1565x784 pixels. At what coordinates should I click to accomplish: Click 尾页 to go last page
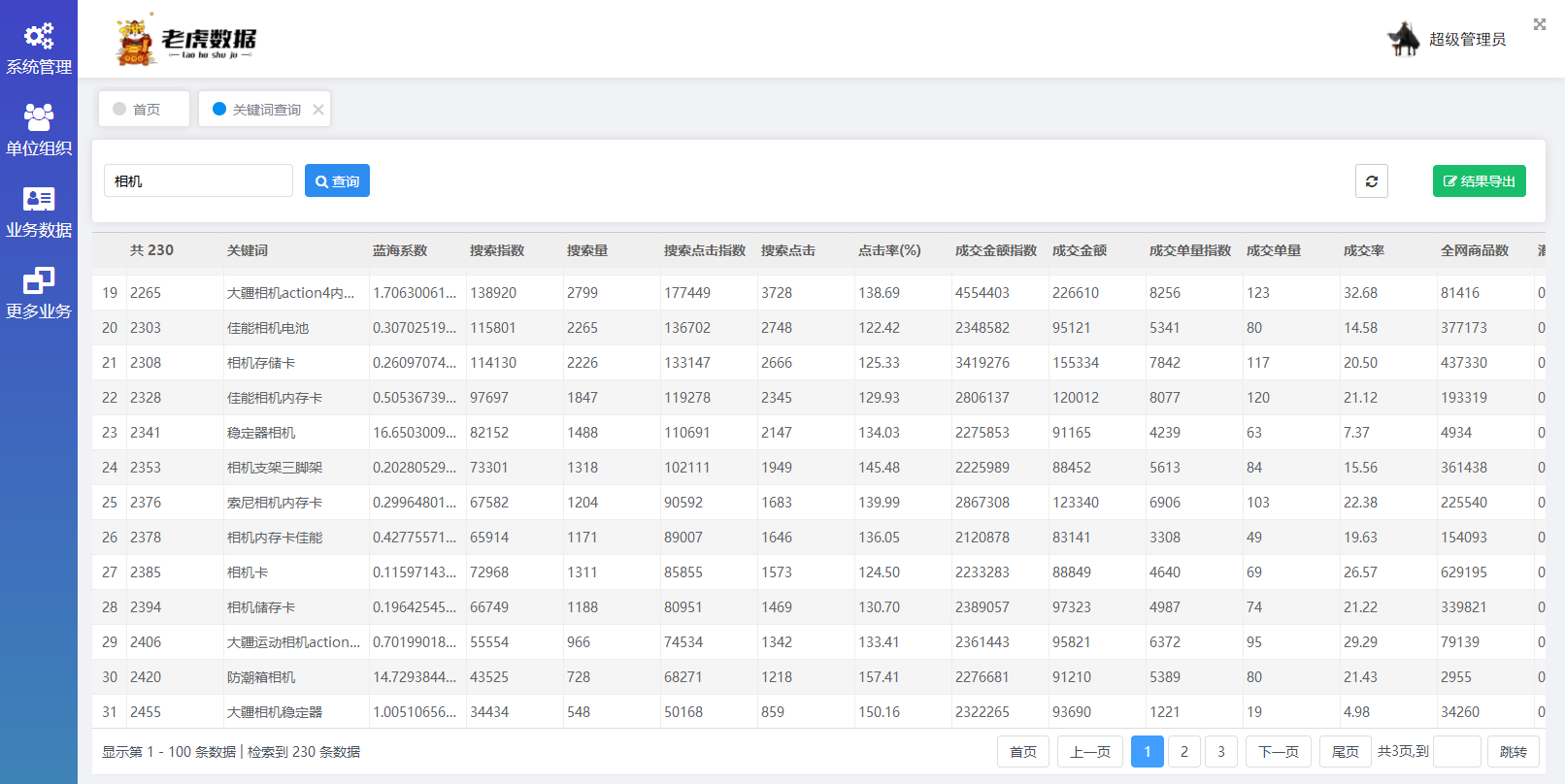1345,752
